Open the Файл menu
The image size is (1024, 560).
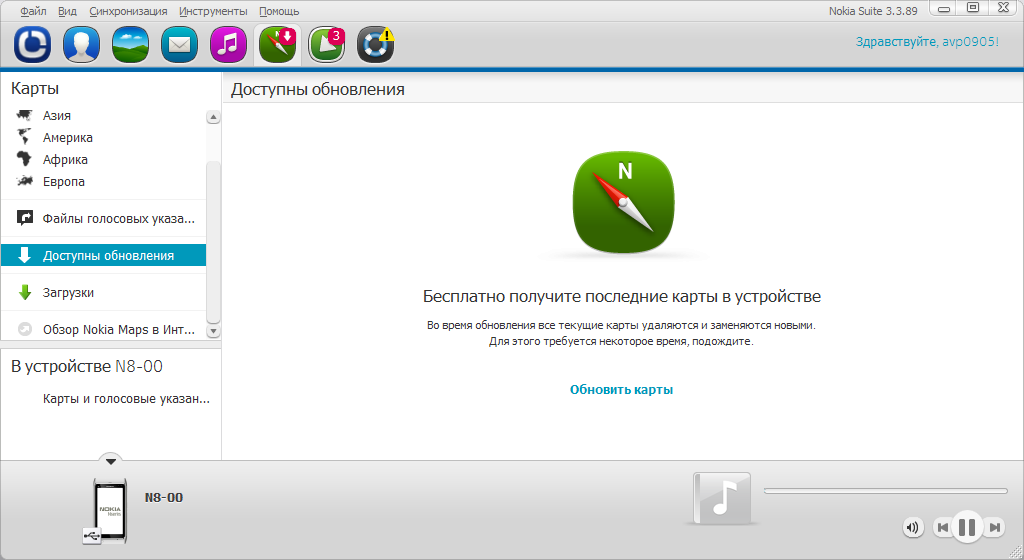(33, 11)
